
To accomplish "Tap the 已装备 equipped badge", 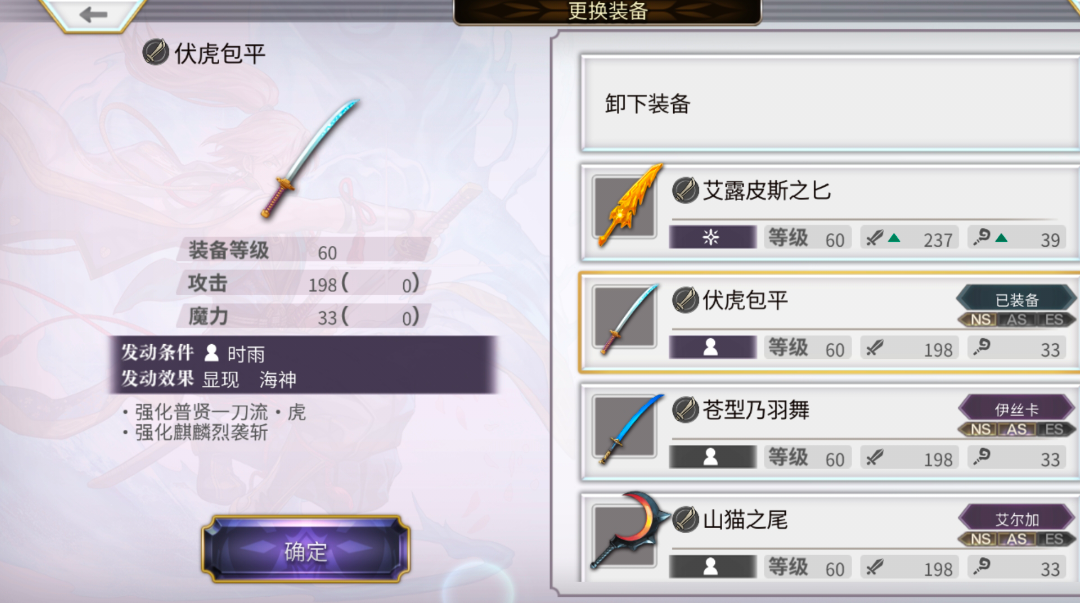I will (x=1017, y=300).
